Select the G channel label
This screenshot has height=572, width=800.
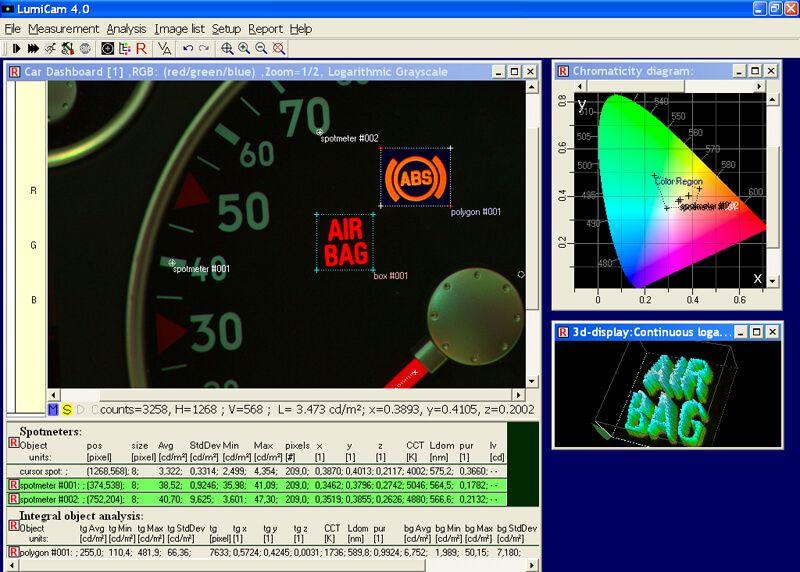33,245
